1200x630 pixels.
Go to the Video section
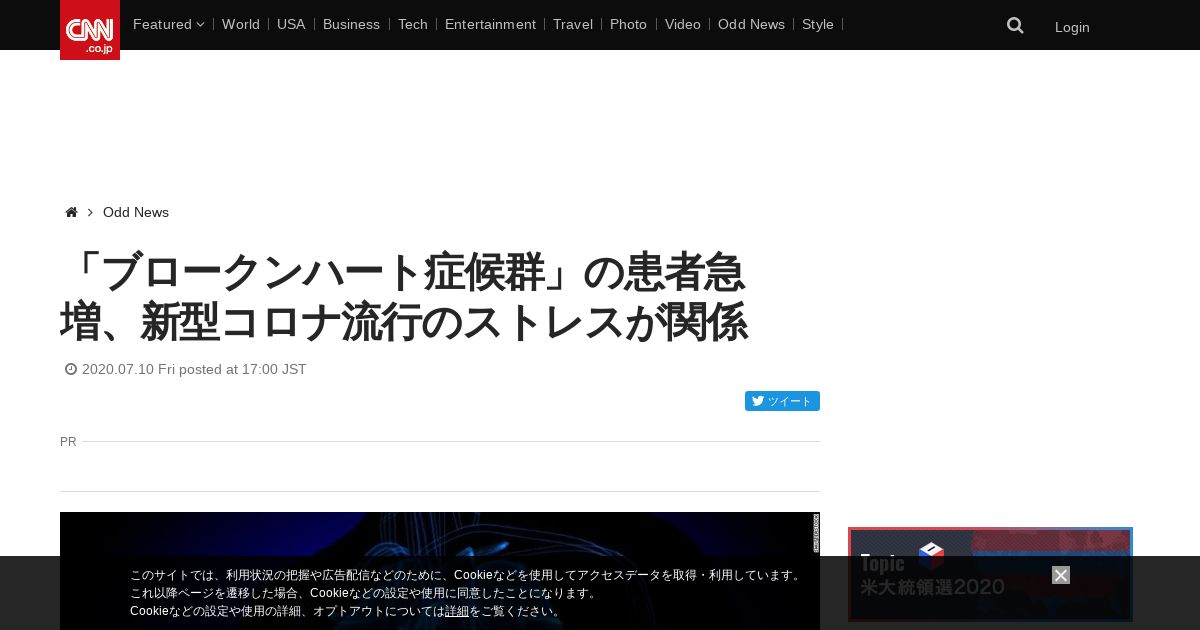tap(683, 24)
